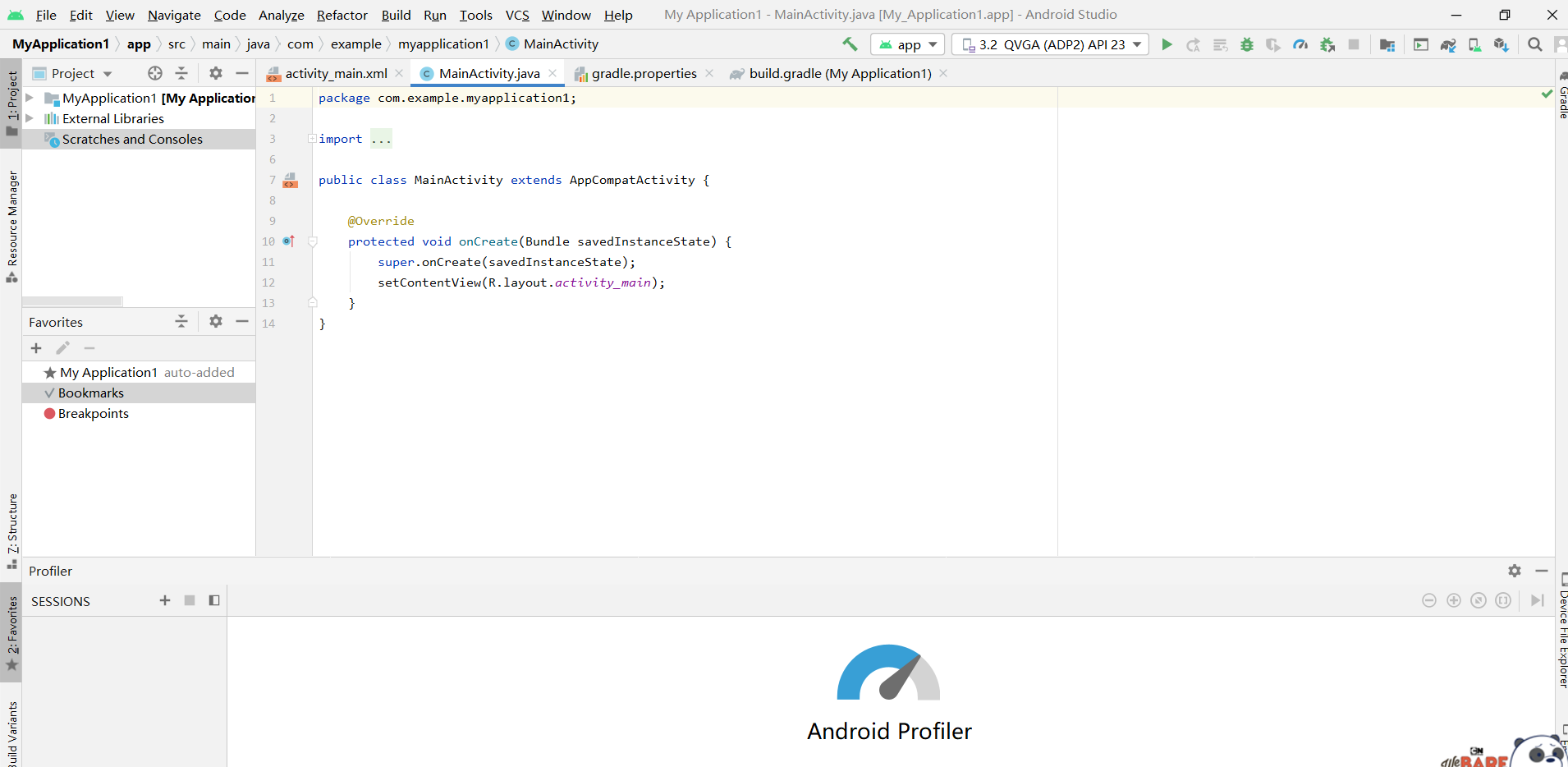Start debugging with the green bug icon
Screen dimensions: 1568x767
click(x=1247, y=44)
